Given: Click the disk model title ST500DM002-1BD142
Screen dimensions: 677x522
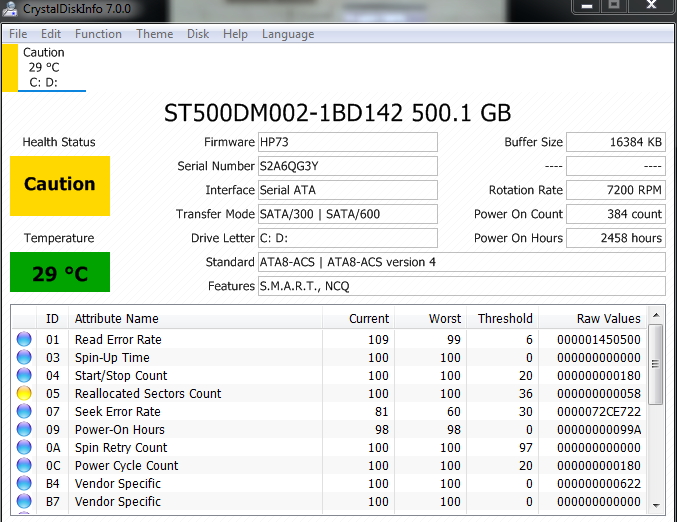Looking at the screenshot, I should point(283,113).
